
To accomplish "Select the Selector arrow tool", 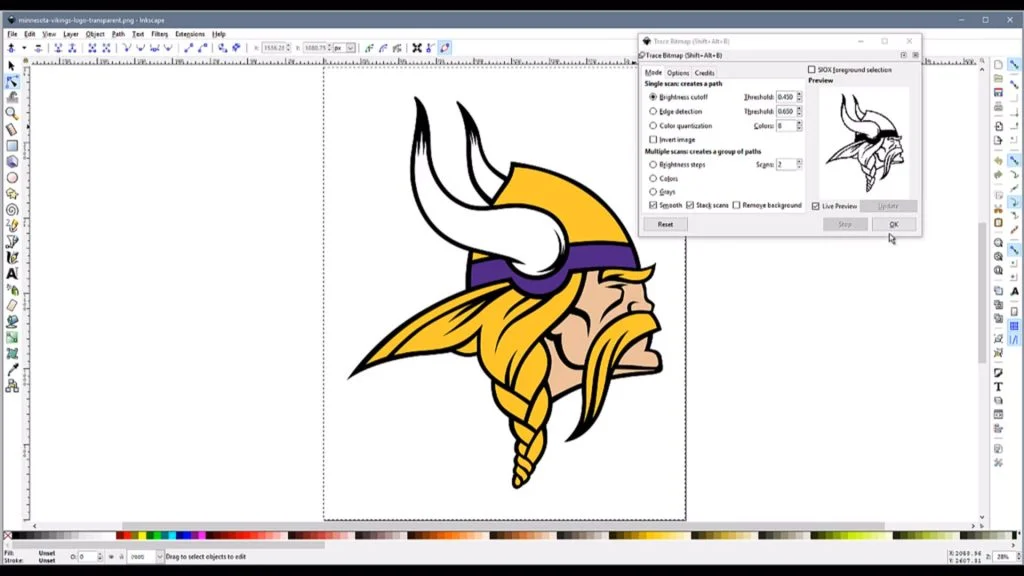I will tap(12, 66).
